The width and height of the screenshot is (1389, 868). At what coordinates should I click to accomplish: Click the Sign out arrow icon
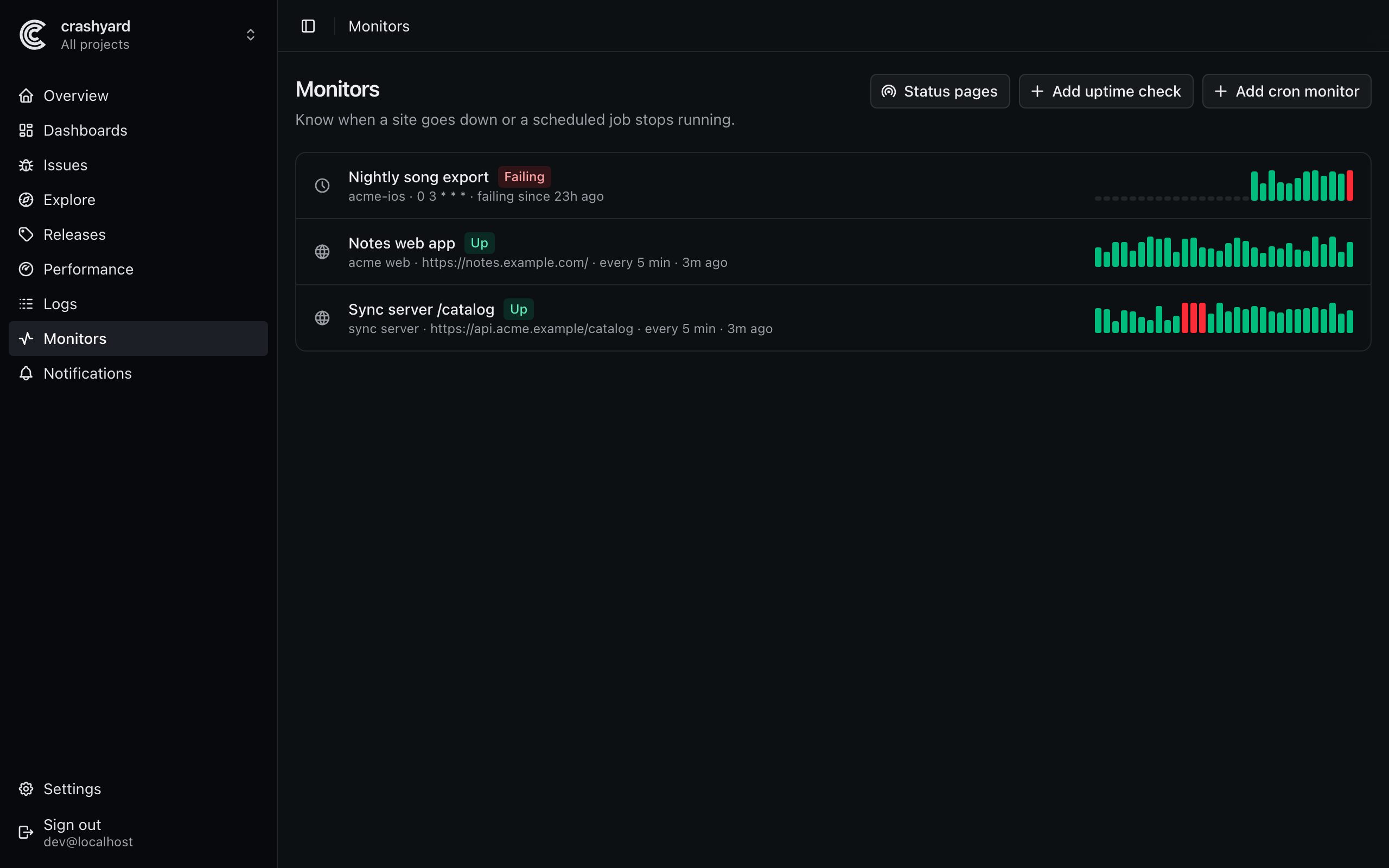pyautogui.click(x=26, y=832)
